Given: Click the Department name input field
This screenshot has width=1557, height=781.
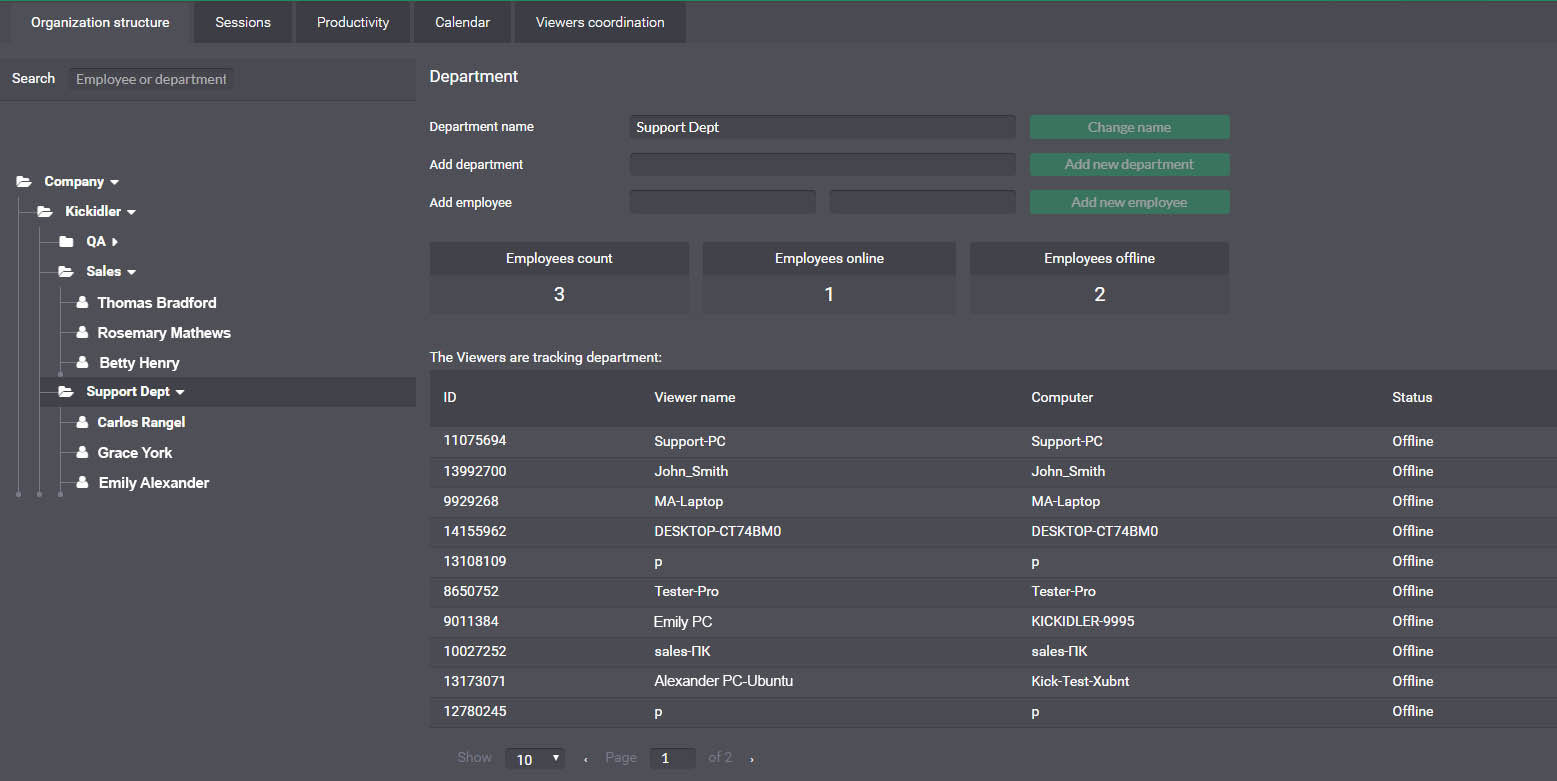Looking at the screenshot, I should (822, 127).
